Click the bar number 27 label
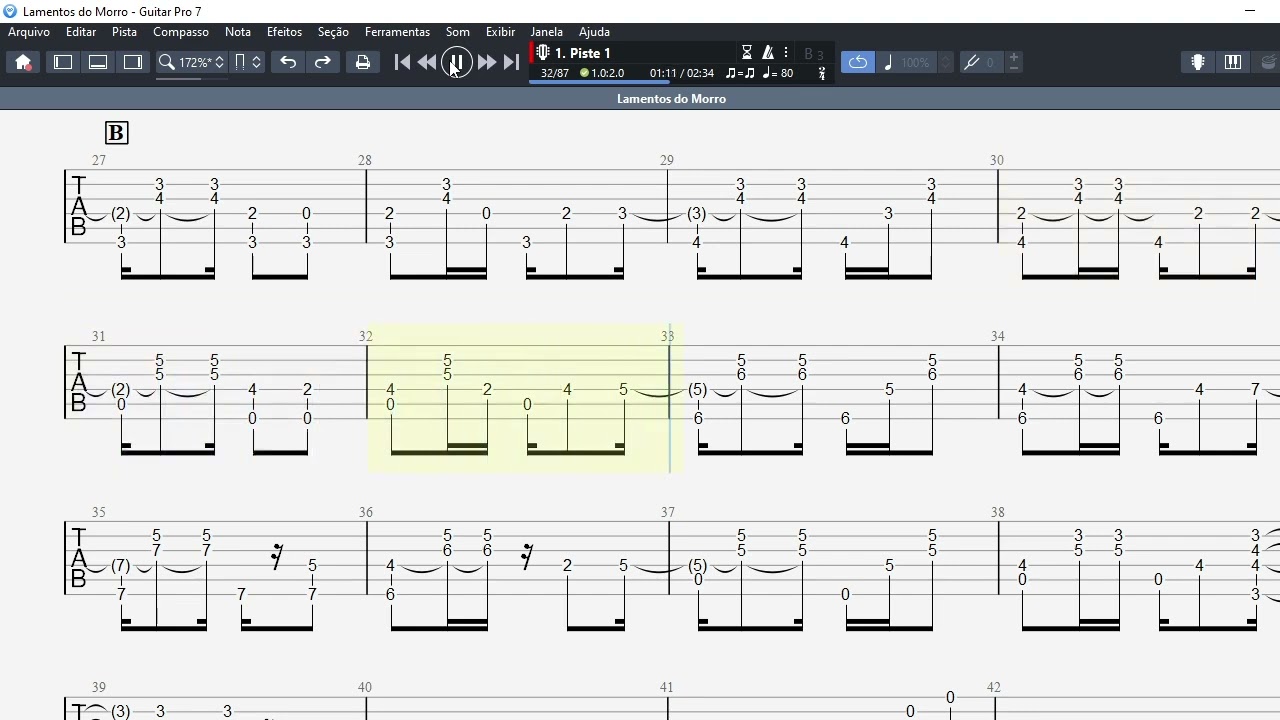Screen dimensions: 1280x720 (x=99, y=160)
